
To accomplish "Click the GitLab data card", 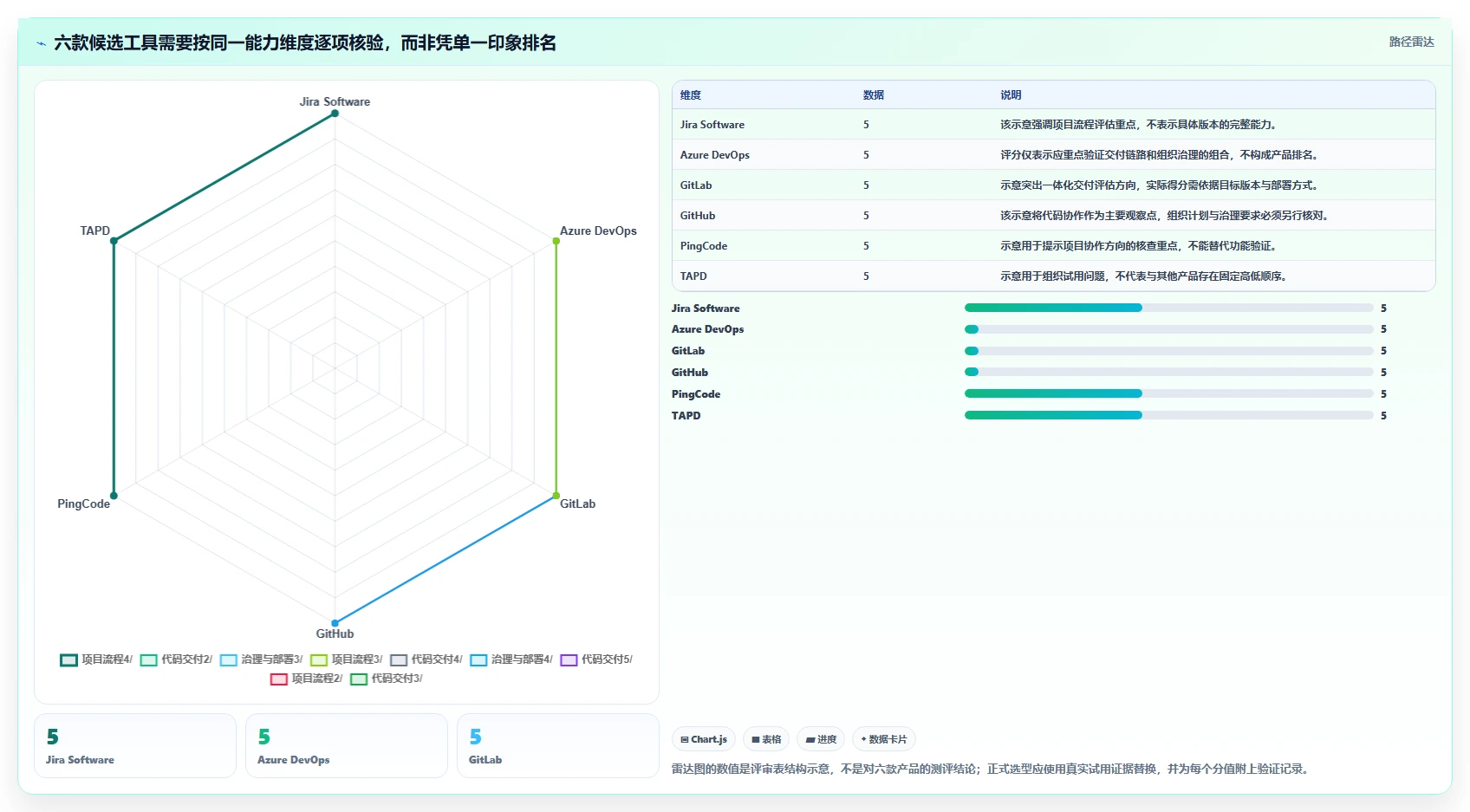I will pyautogui.click(x=558, y=746).
